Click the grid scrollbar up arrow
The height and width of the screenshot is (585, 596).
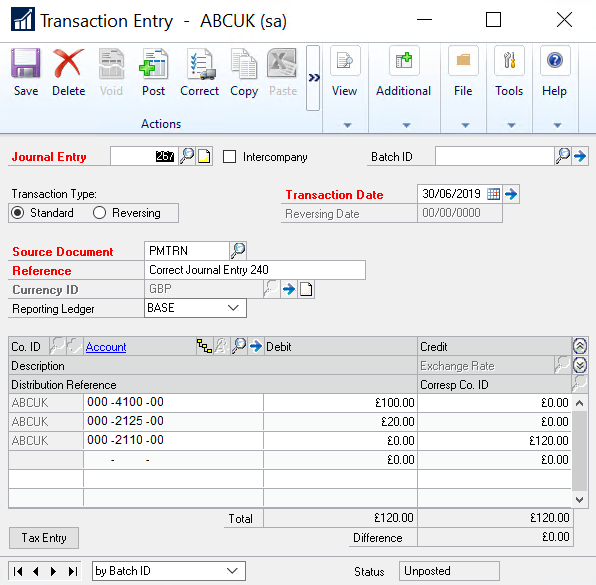[579, 403]
